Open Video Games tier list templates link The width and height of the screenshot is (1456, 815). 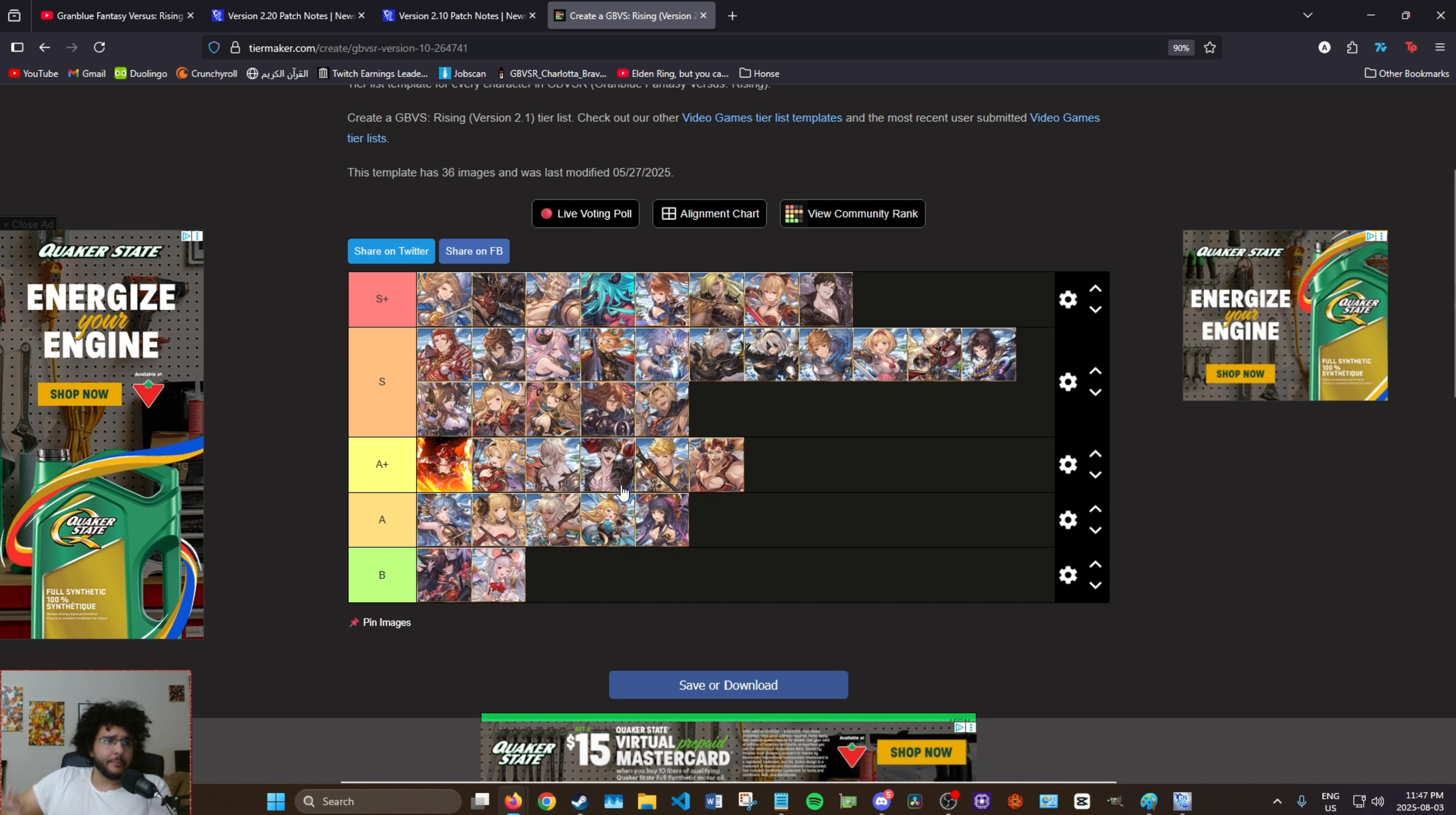[762, 118]
